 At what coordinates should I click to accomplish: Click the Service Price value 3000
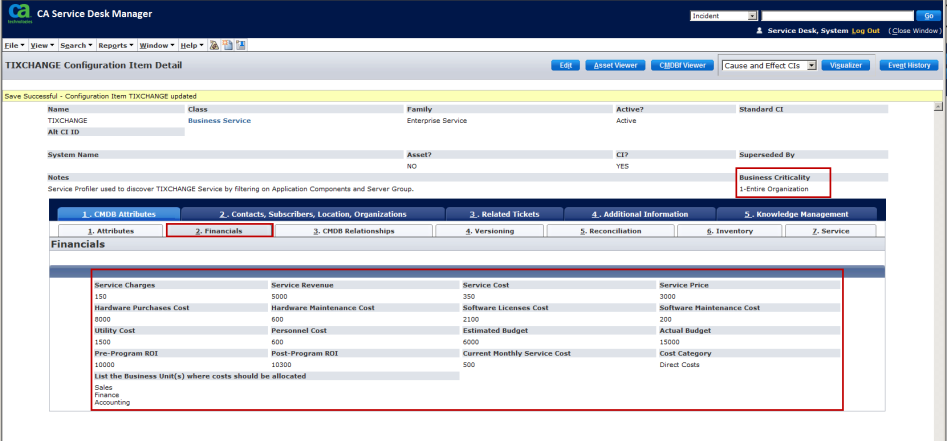(667, 297)
